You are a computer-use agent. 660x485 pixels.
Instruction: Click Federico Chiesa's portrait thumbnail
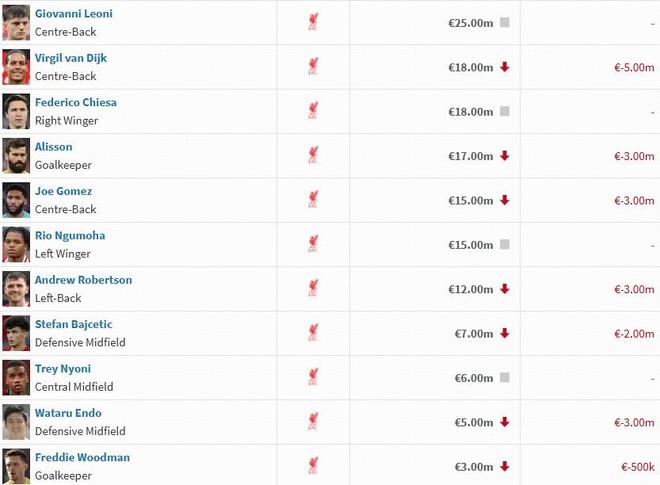16,111
